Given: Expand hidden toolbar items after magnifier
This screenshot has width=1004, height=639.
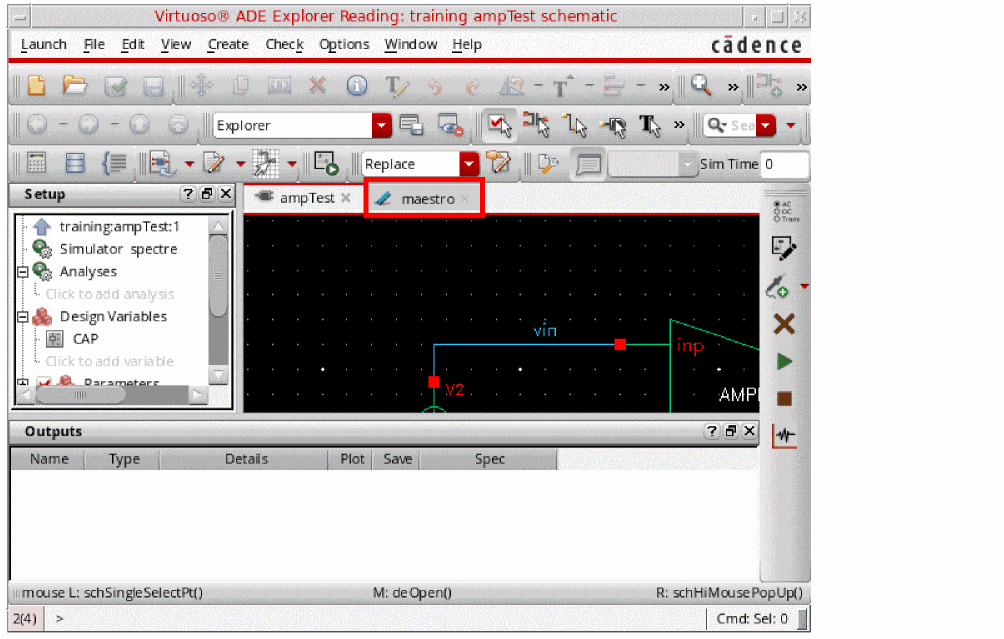Looking at the screenshot, I should (733, 86).
